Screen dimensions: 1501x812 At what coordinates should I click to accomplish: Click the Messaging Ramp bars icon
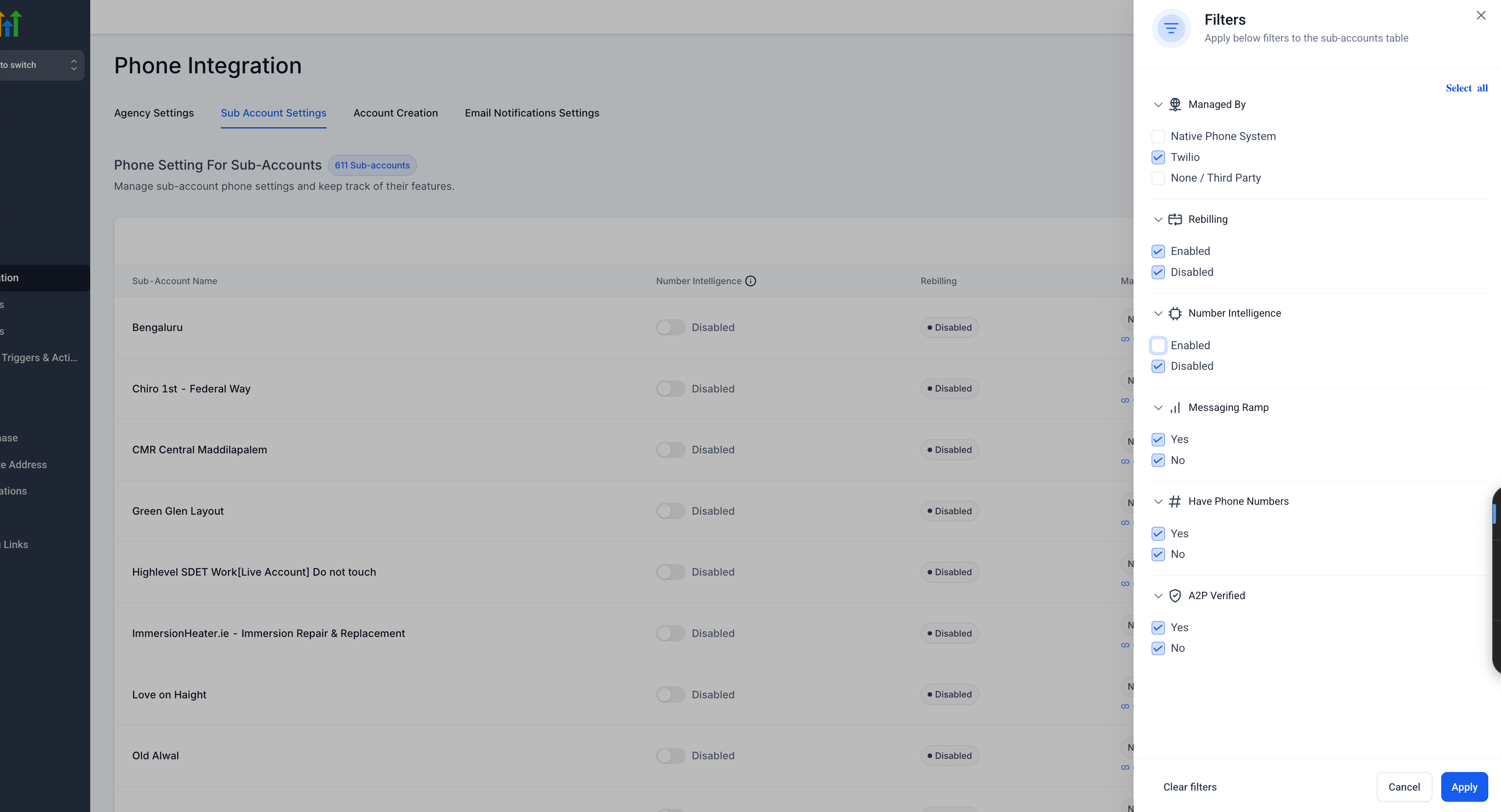pyautogui.click(x=1175, y=408)
